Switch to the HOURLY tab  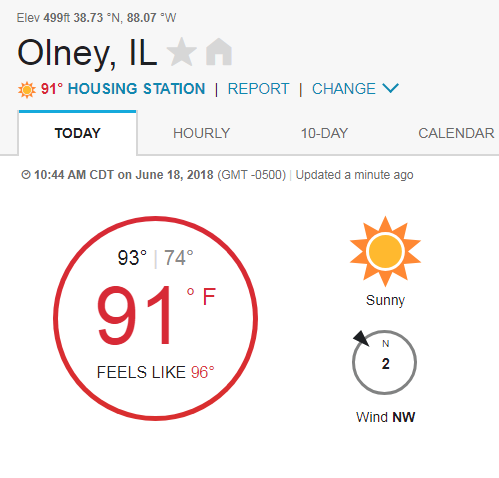click(x=201, y=133)
